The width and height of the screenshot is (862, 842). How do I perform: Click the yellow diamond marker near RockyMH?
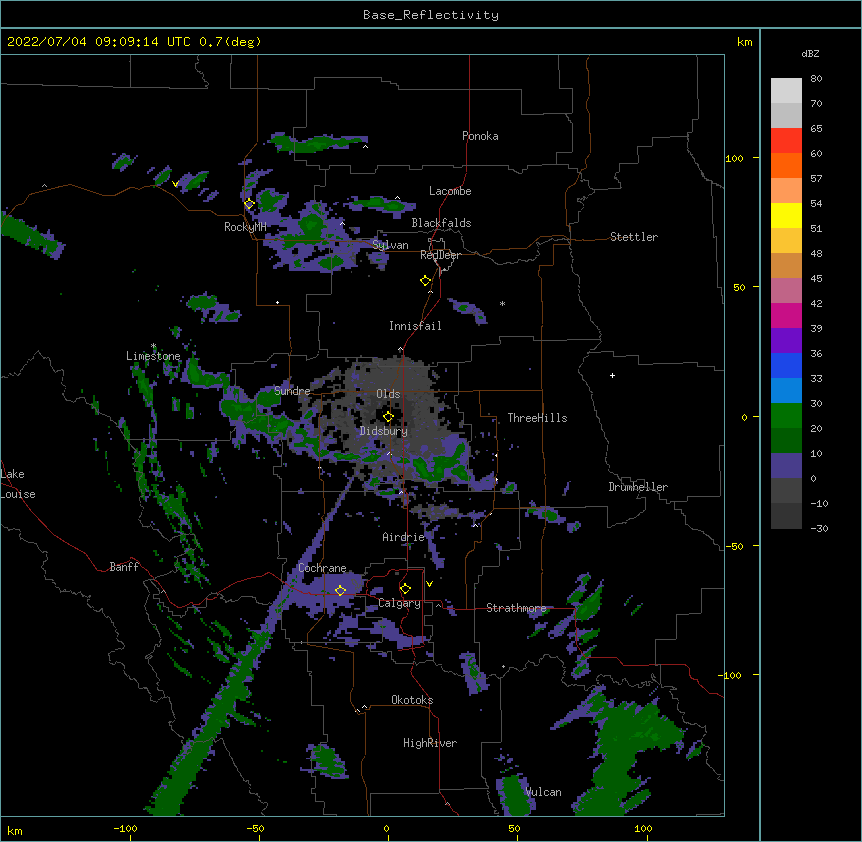(249, 204)
